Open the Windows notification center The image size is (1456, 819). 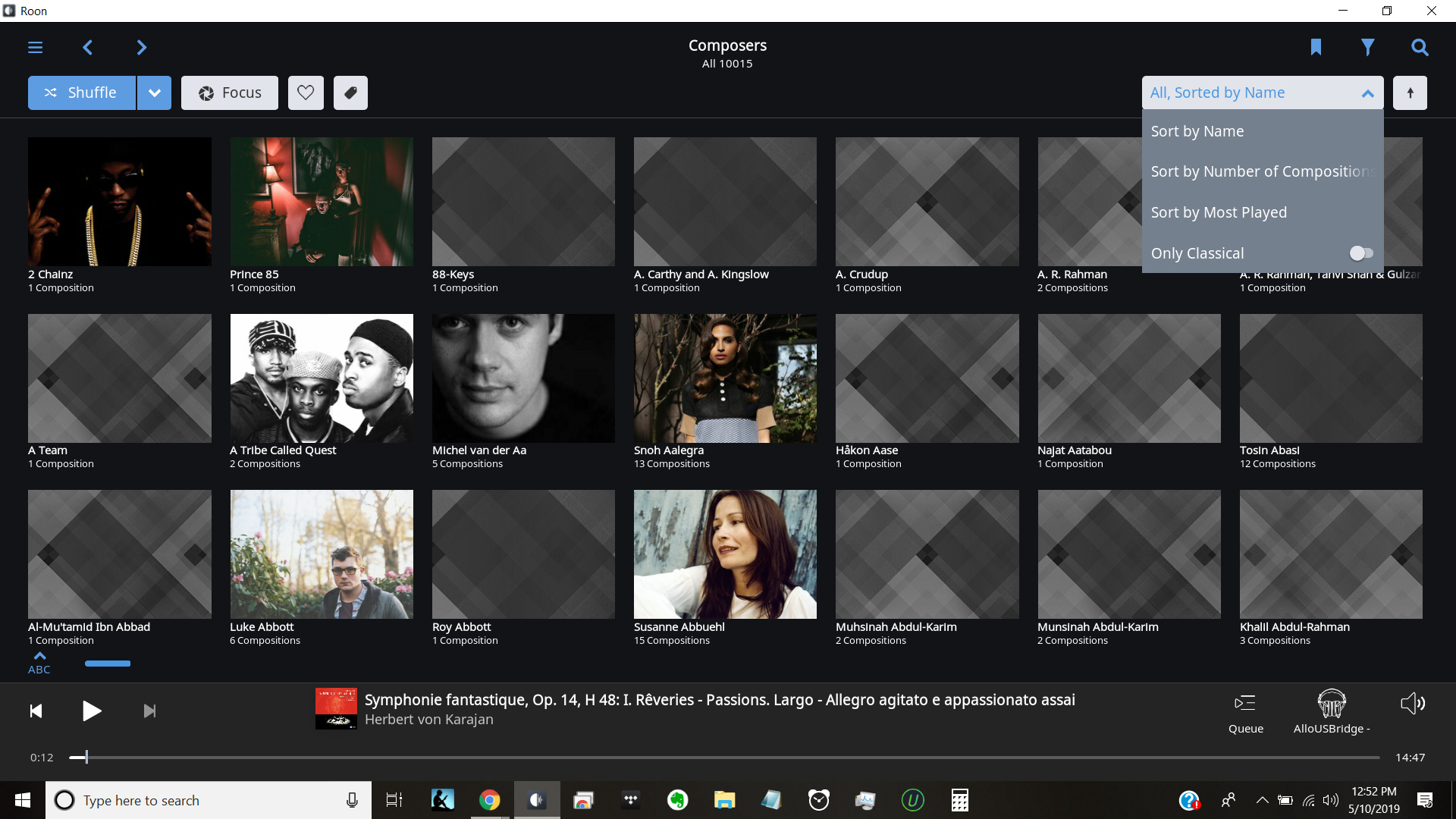click(1425, 800)
